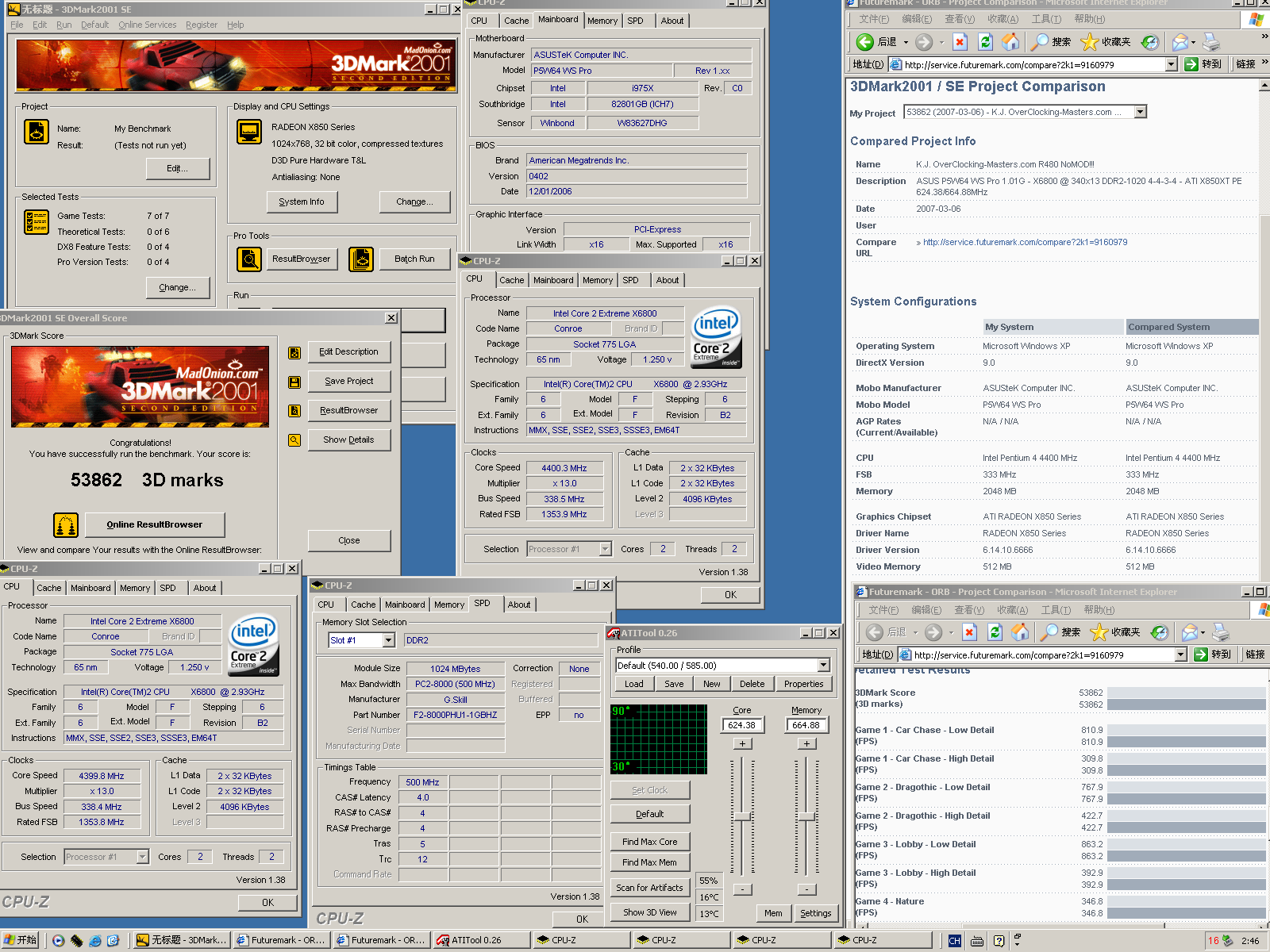Viewport: 1270px width, 952px height.
Task: Open the Register menu in 3DMark2001
Action: pos(202,25)
